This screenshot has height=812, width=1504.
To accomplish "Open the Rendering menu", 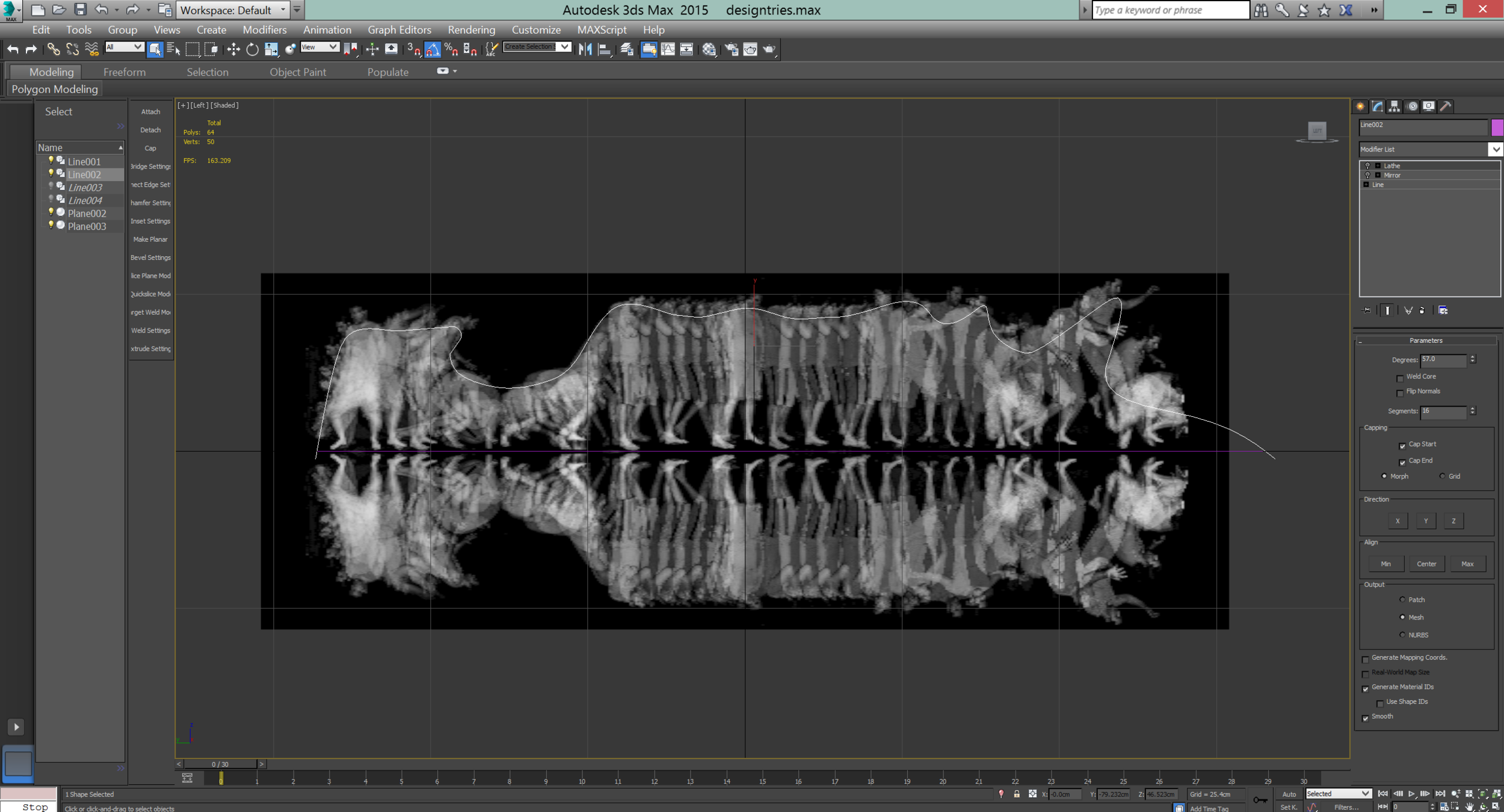I will tap(471, 29).
